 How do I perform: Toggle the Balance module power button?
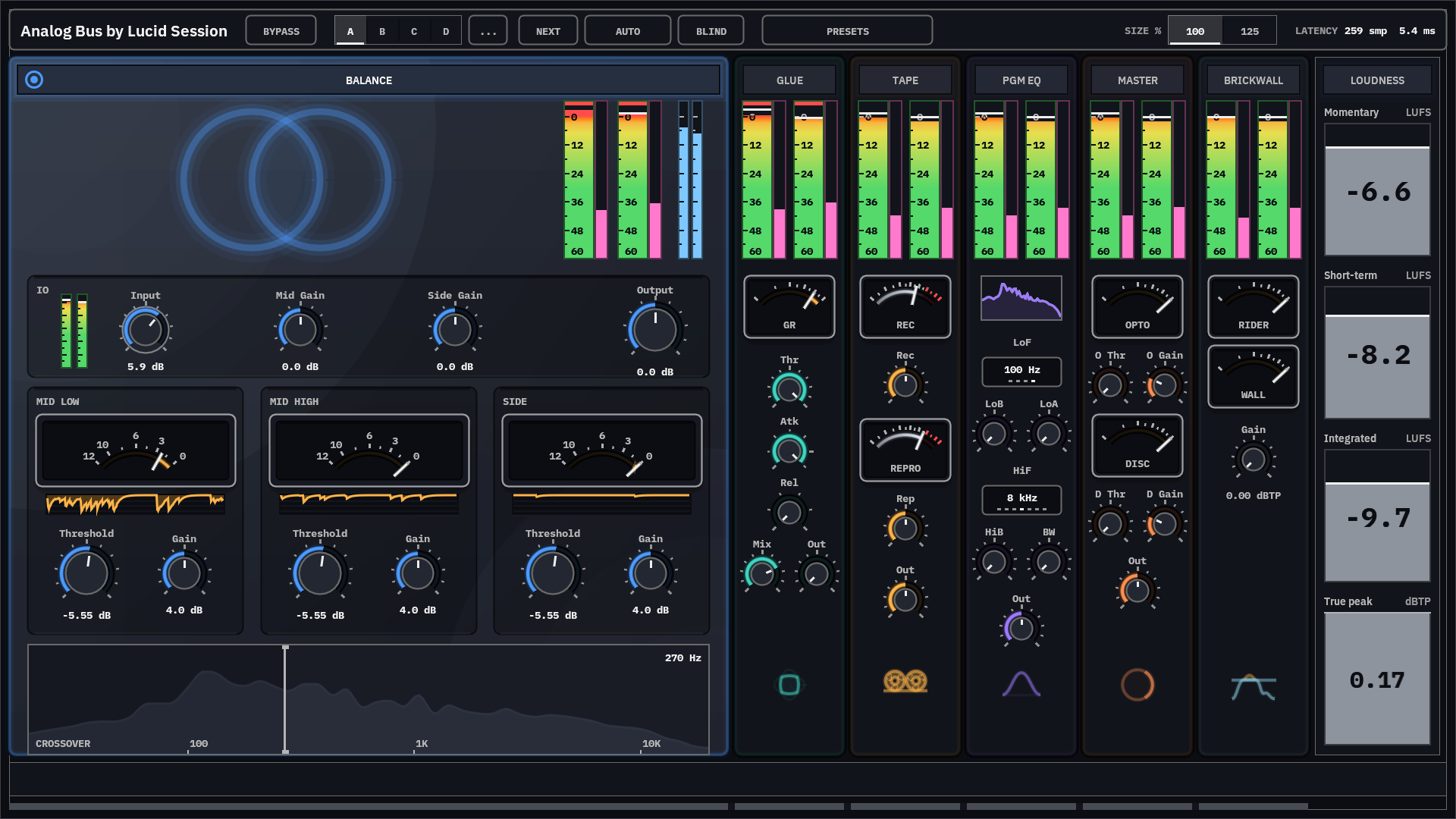(x=34, y=80)
